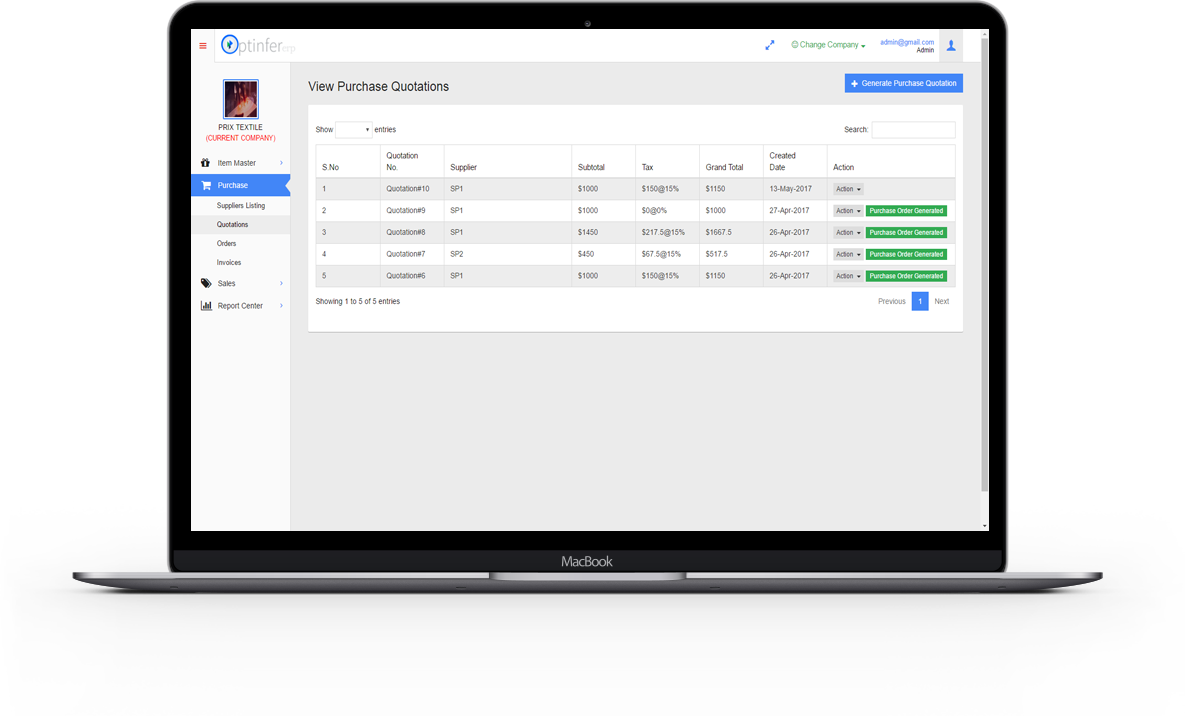Open the Purchase sidebar menu

240,185
